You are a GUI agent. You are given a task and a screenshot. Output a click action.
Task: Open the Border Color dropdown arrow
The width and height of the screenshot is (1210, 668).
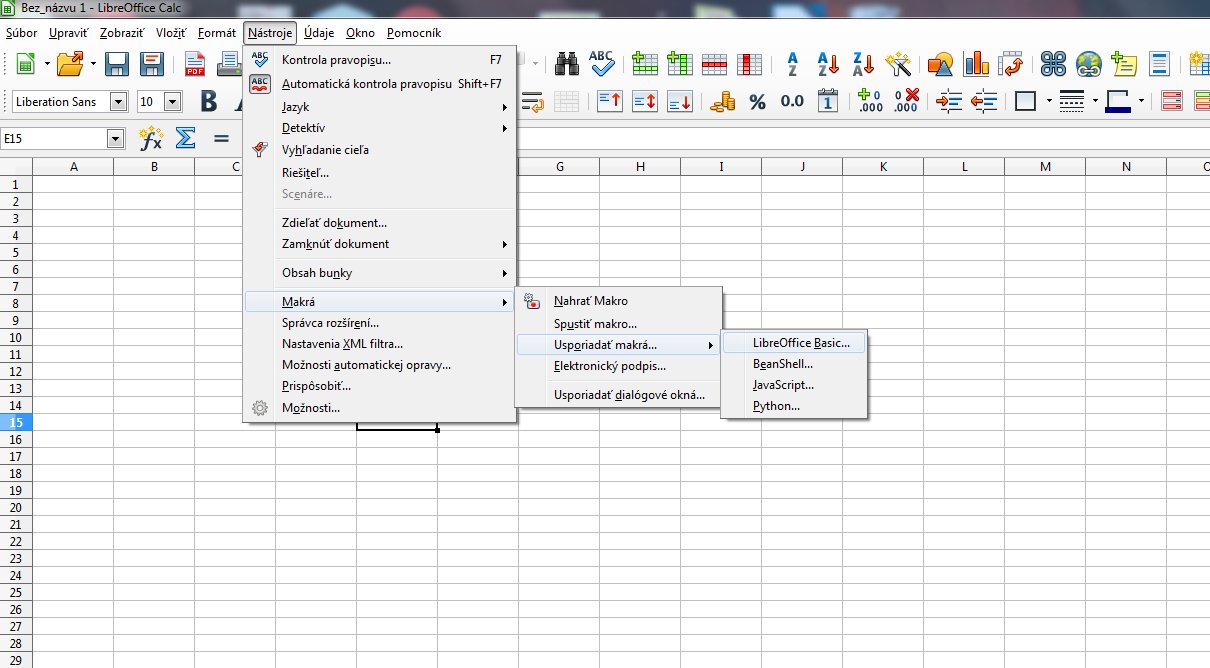pyautogui.click(x=1143, y=101)
